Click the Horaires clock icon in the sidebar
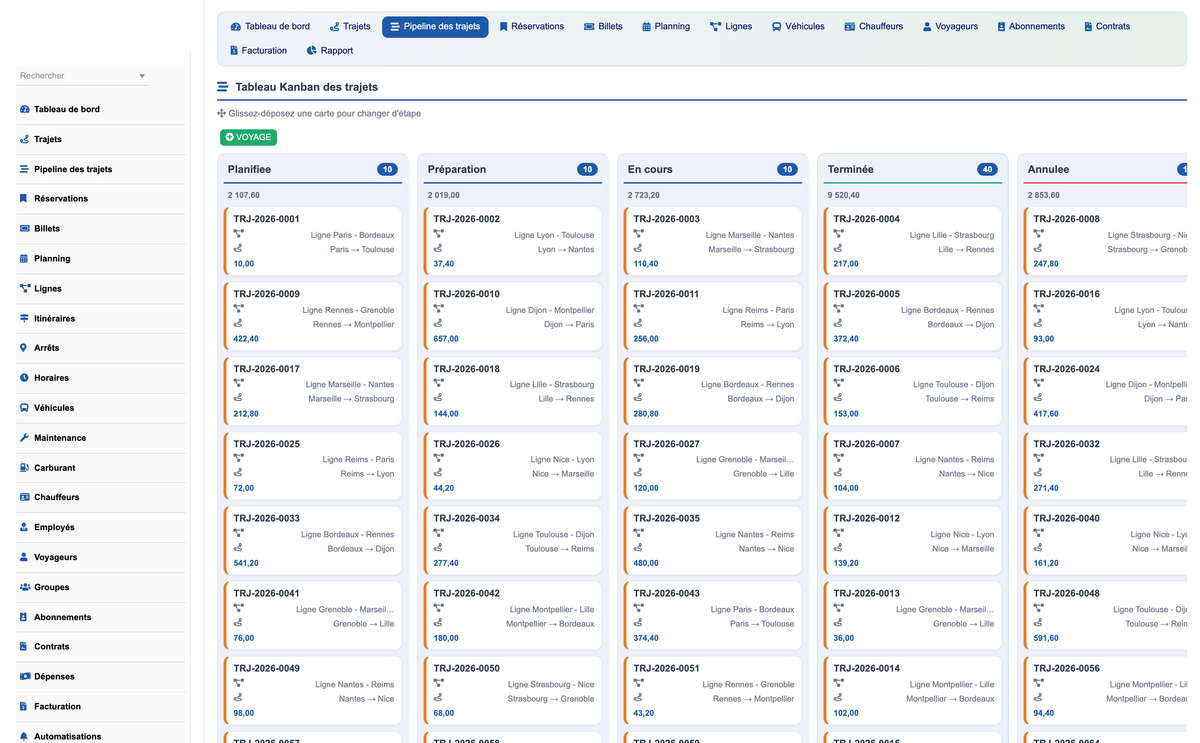This screenshot has width=1200, height=743. pos(24,378)
